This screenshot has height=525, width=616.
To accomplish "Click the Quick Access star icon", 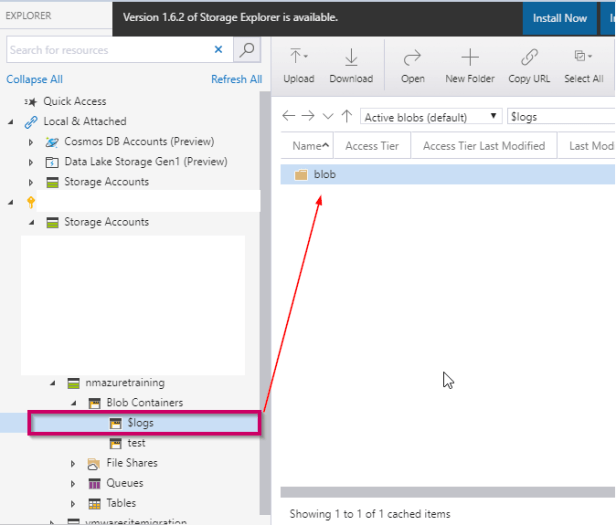I will tap(31, 102).
